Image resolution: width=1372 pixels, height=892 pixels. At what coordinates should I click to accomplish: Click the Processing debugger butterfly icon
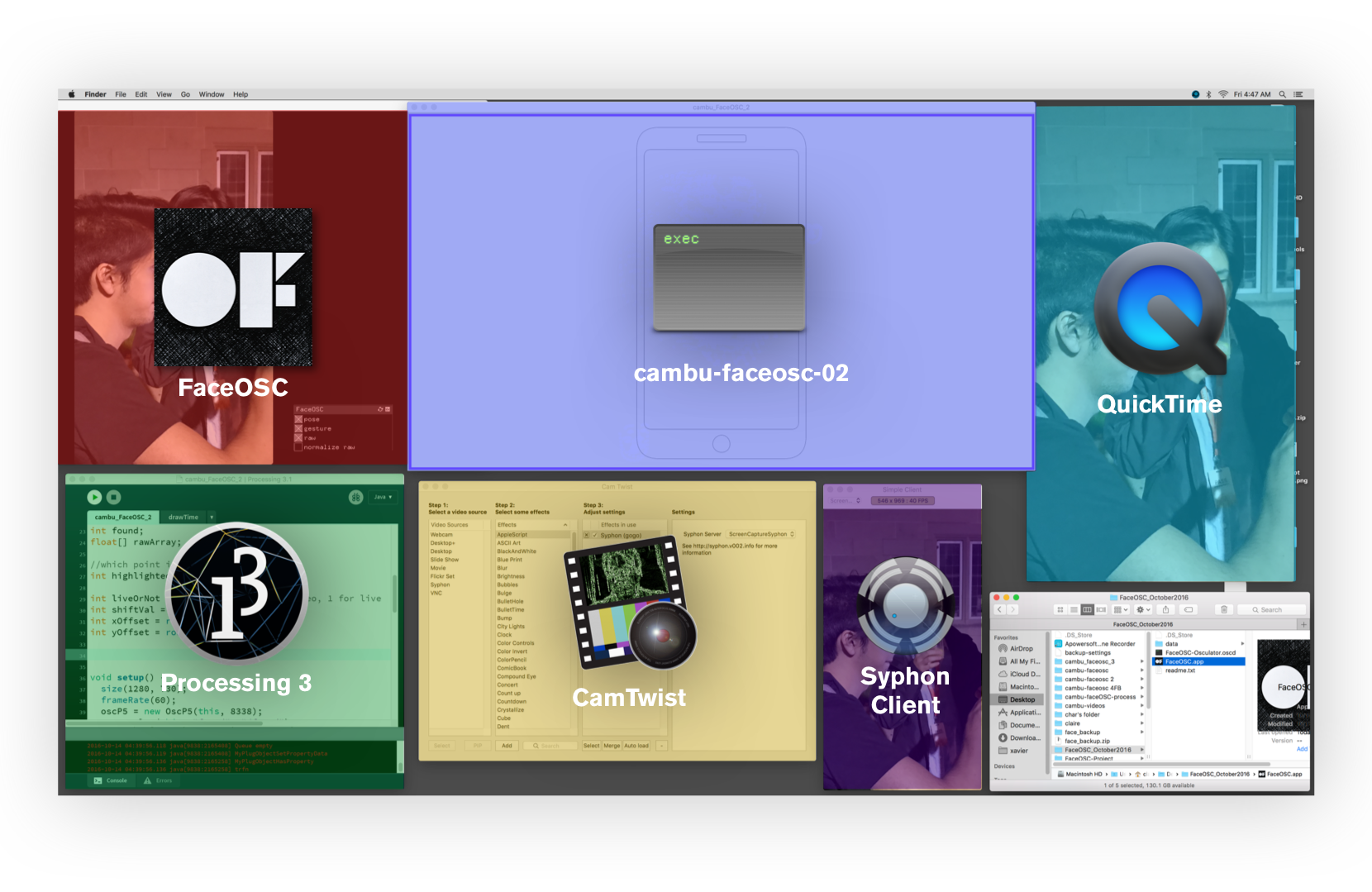point(355,497)
